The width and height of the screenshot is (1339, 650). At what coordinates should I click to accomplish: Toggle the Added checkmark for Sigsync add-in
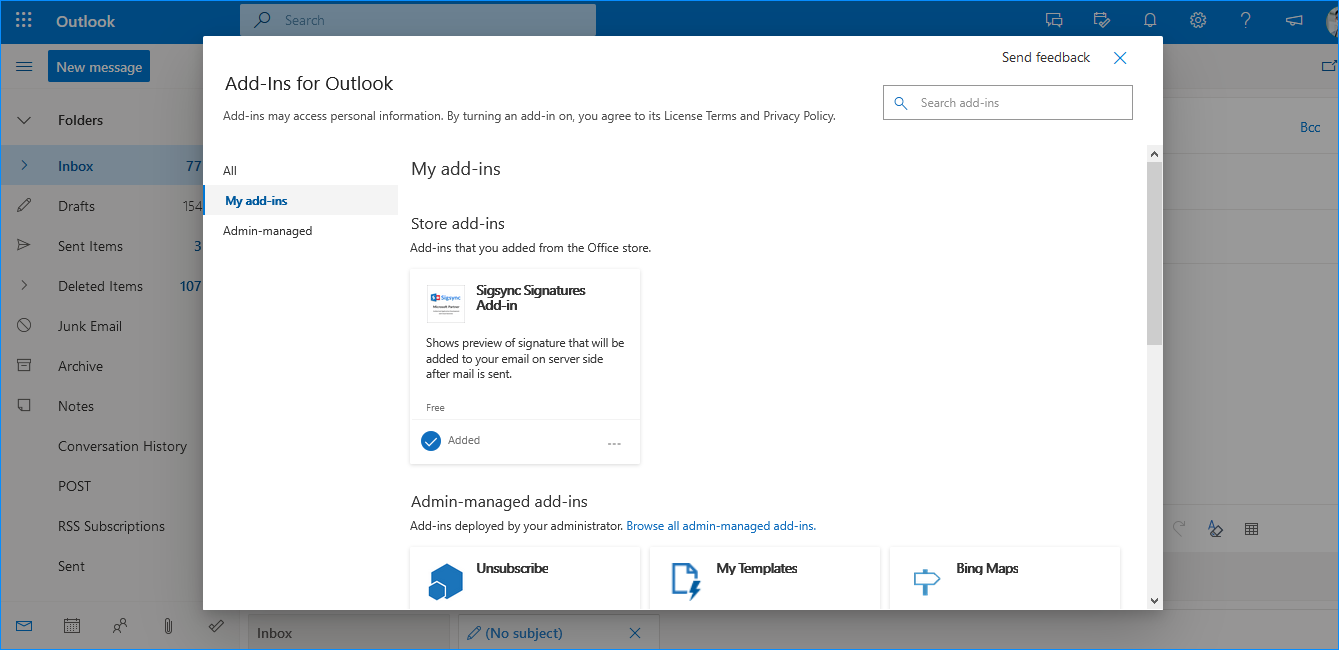point(431,441)
